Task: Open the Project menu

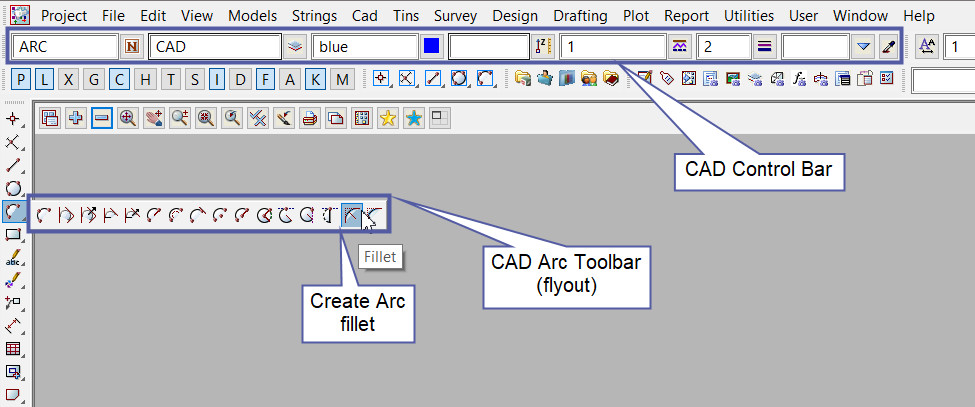Action: tap(64, 16)
